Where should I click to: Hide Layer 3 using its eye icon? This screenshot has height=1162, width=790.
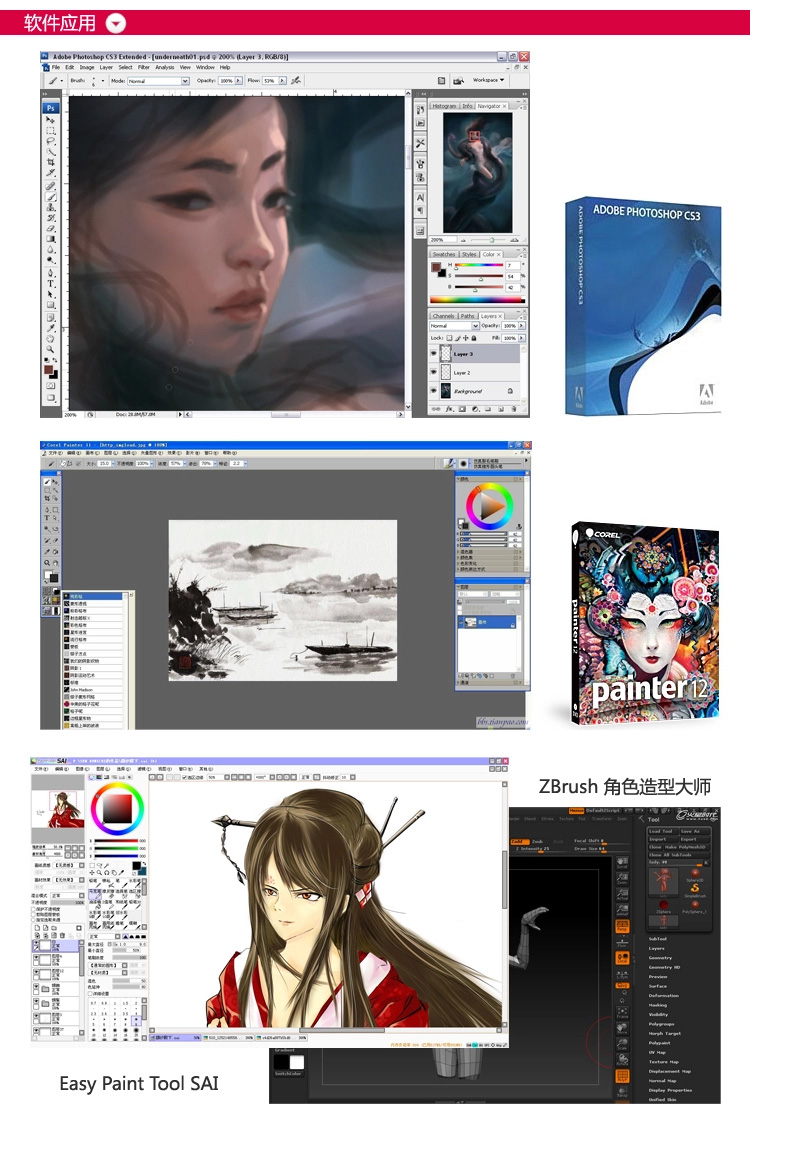[x=435, y=354]
